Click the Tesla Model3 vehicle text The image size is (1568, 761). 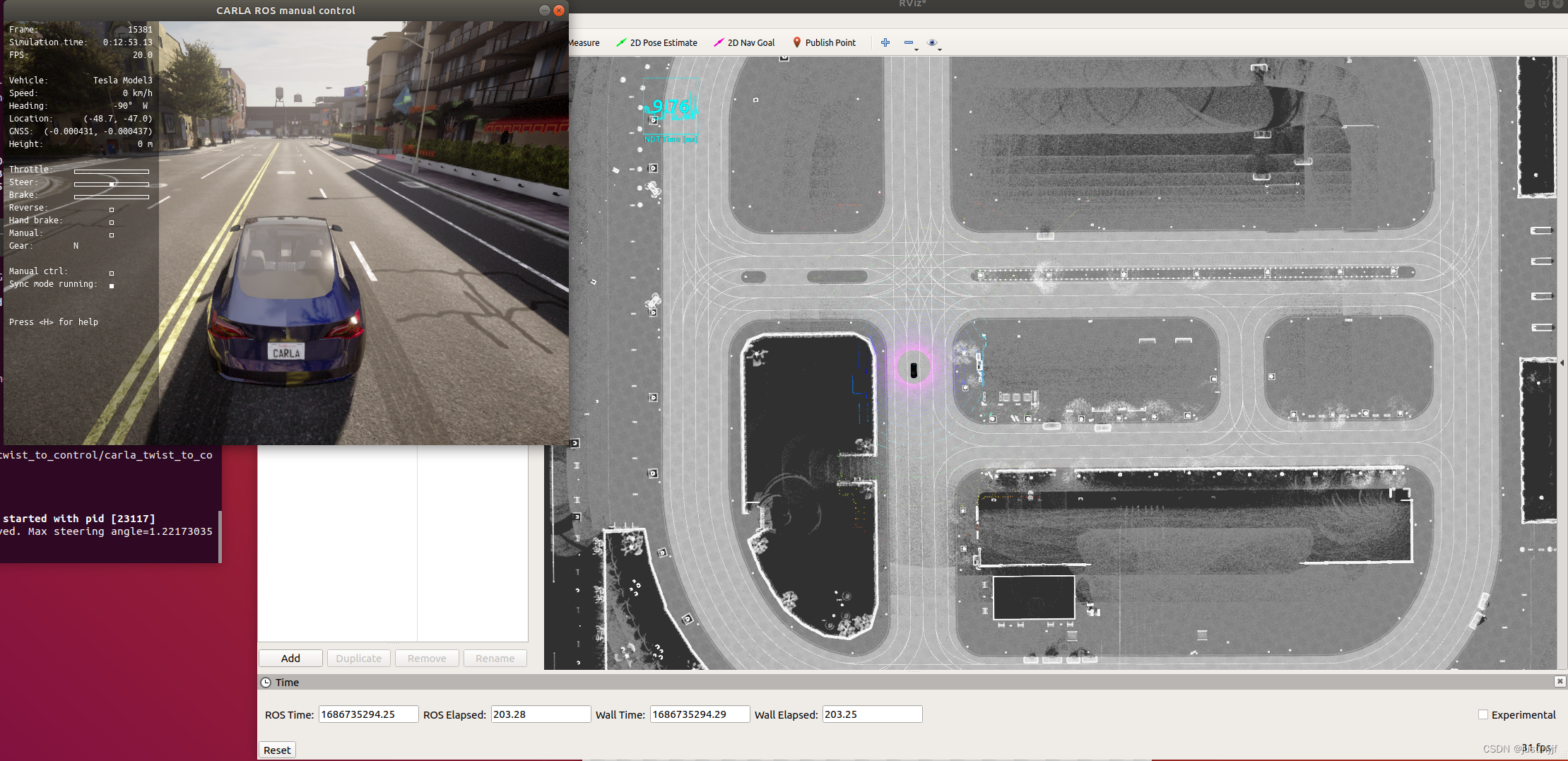pyautogui.click(x=123, y=81)
